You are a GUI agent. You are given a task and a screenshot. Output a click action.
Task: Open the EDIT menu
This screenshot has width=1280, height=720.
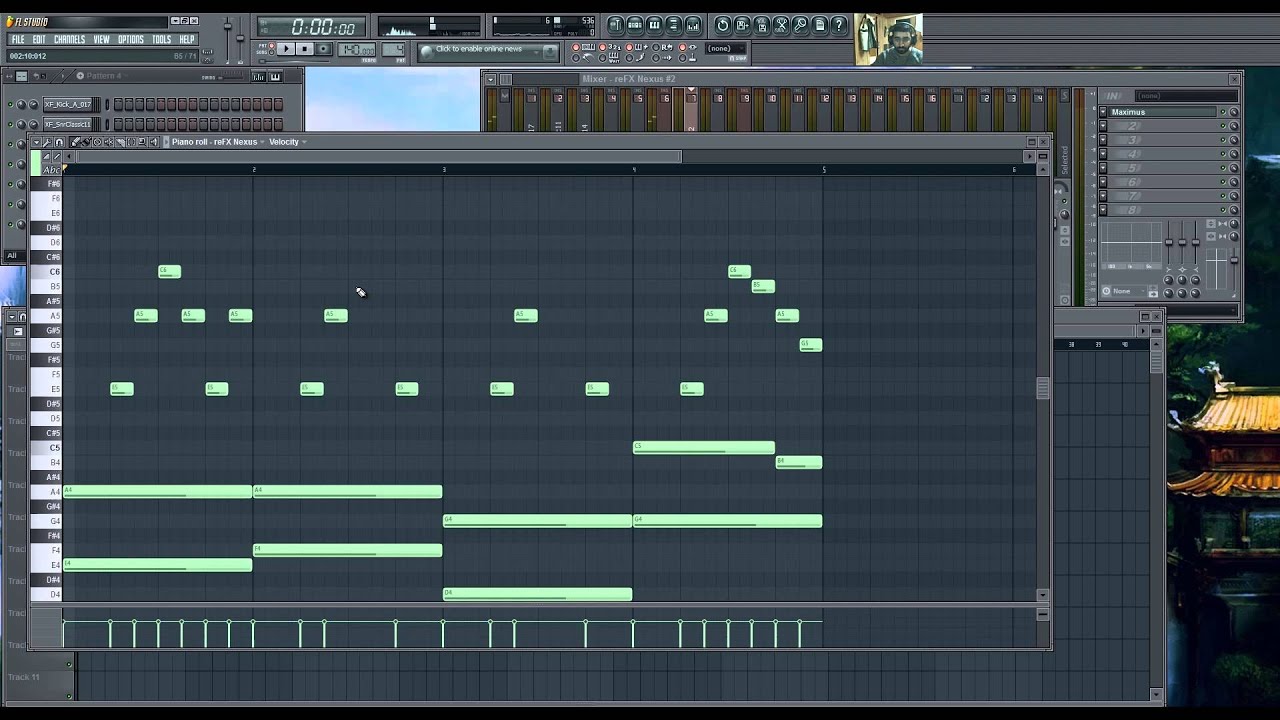[x=39, y=40]
